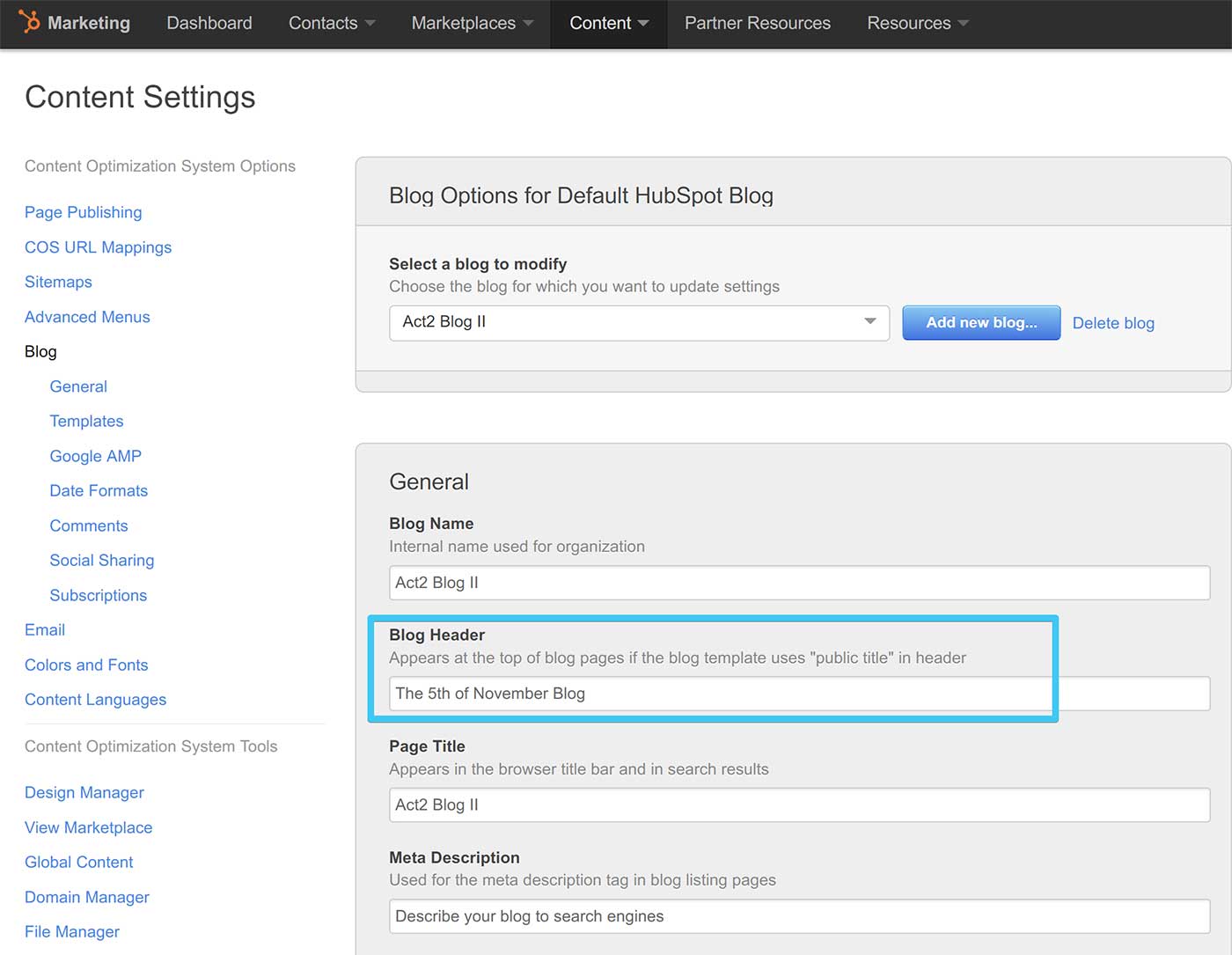This screenshot has height=955, width=1232.
Task: Click the Delete blog link
Action: pyautogui.click(x=1112, y=323)
